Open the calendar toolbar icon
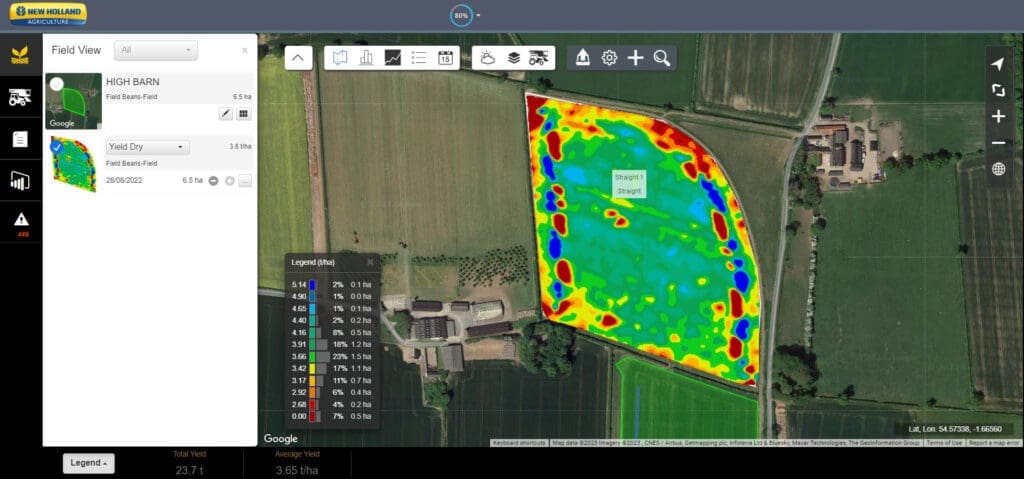This screenshot has height=479, width=1024. pyautogui.click(x=445, y=58)
